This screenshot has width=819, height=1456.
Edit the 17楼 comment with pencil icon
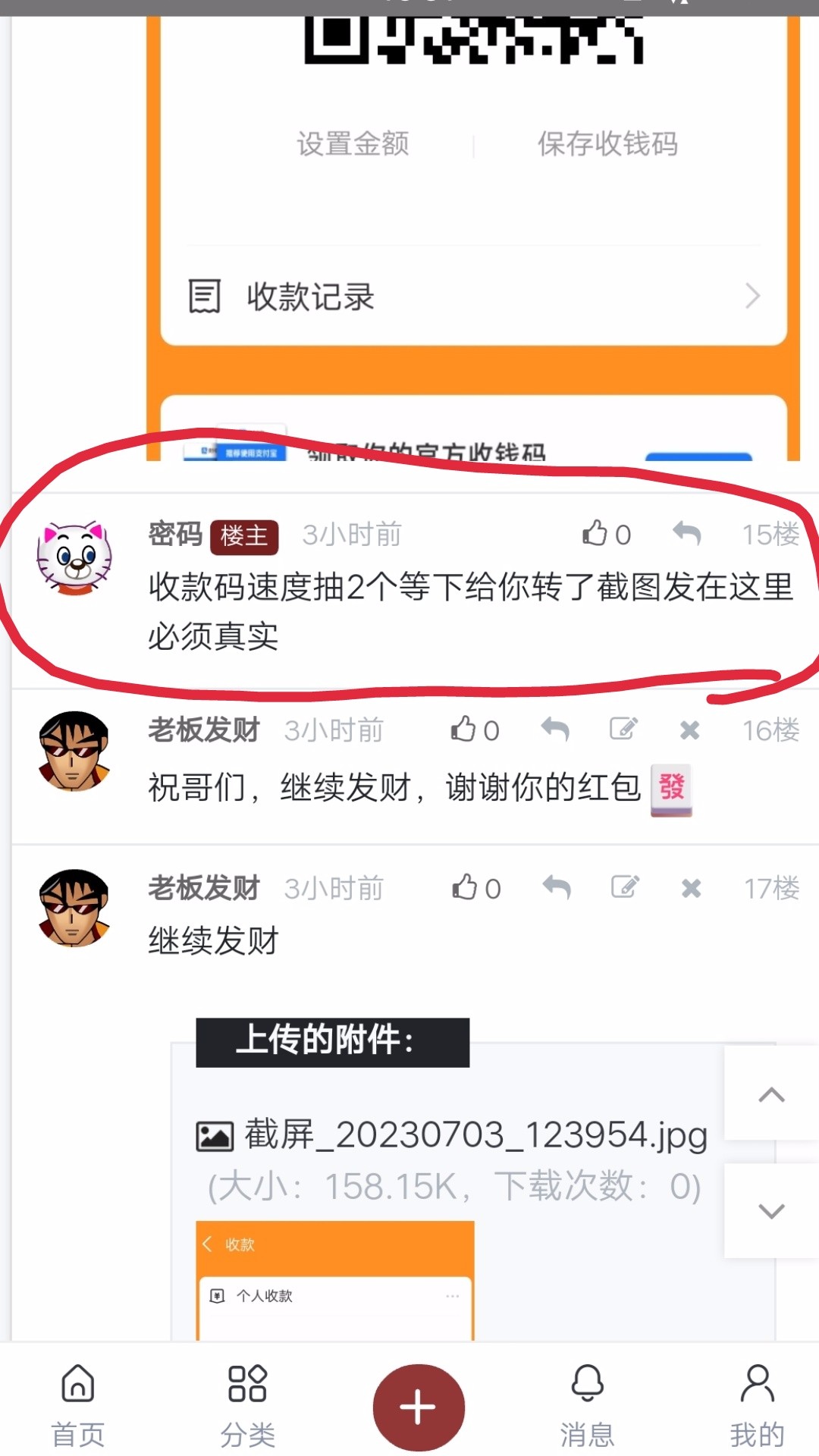point(626,886)
